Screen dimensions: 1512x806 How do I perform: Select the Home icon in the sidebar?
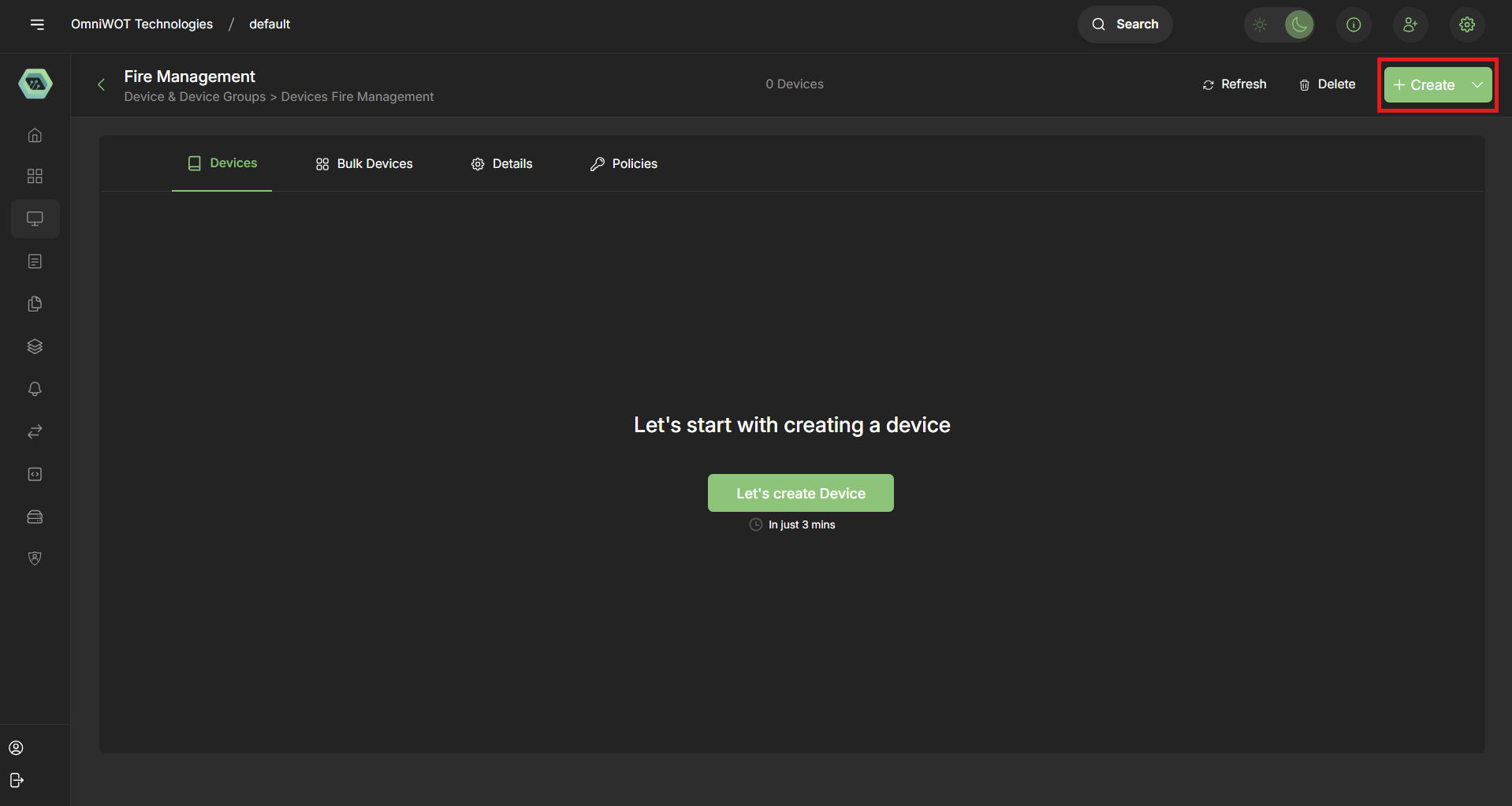(35, 135)
